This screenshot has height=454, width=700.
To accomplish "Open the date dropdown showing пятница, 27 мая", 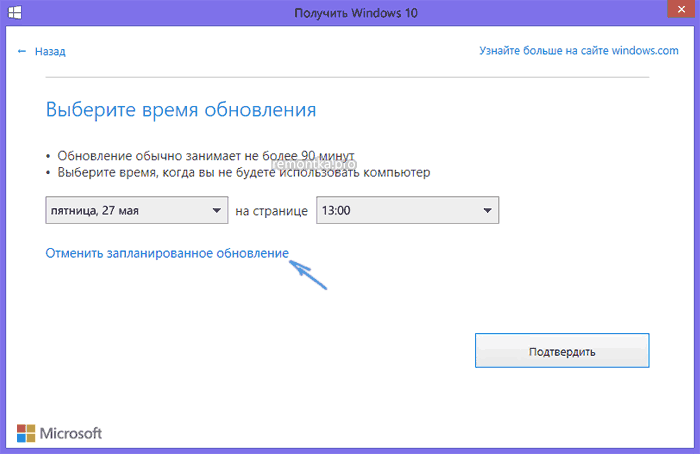I will coord(137,210).
